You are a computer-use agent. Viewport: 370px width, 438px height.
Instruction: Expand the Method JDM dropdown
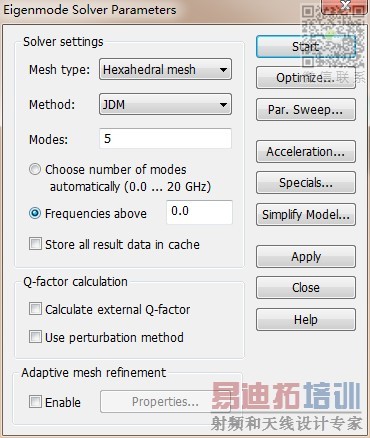(165, 104)
